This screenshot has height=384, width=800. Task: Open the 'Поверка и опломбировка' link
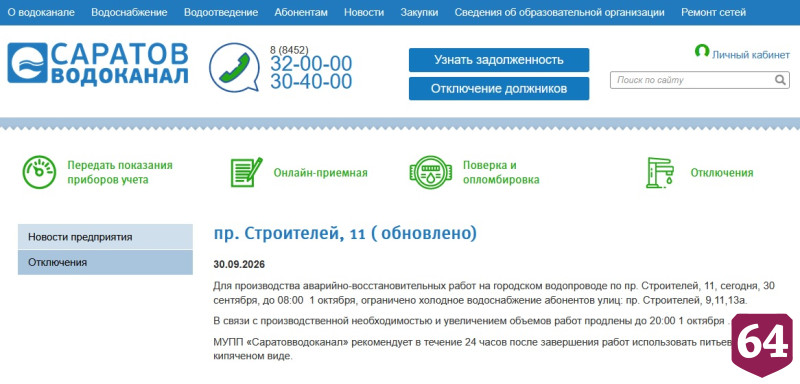(501, 172)
